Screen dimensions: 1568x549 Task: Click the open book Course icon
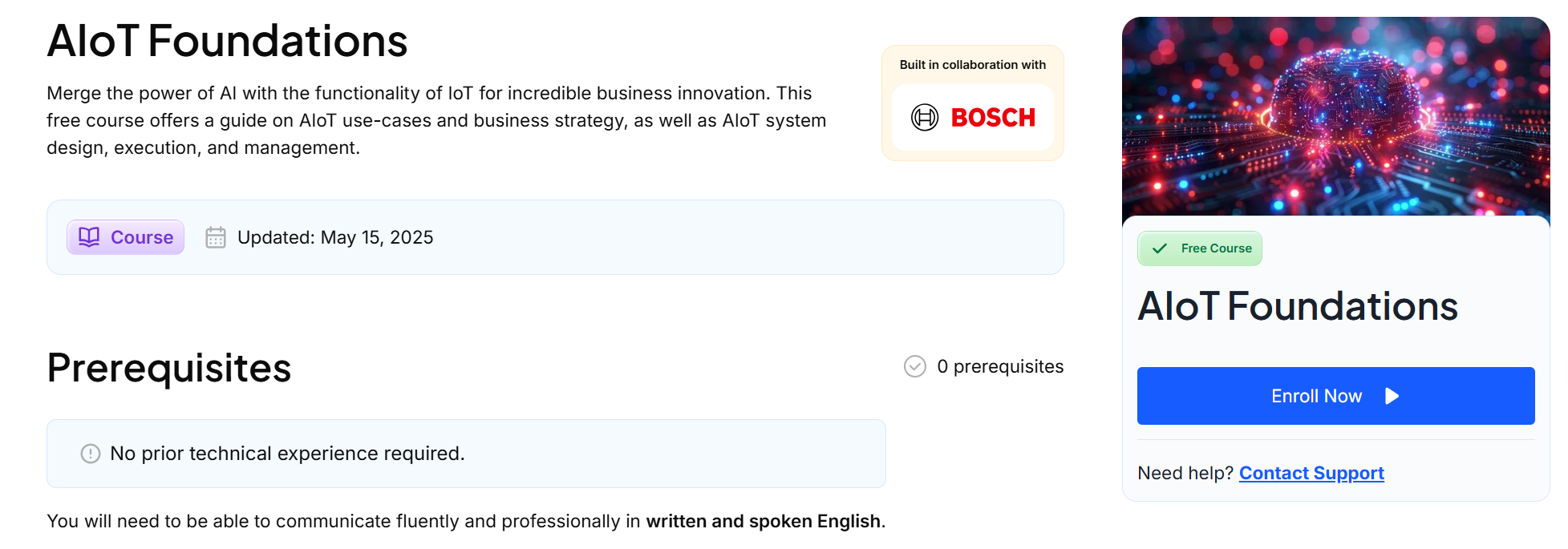89,237
